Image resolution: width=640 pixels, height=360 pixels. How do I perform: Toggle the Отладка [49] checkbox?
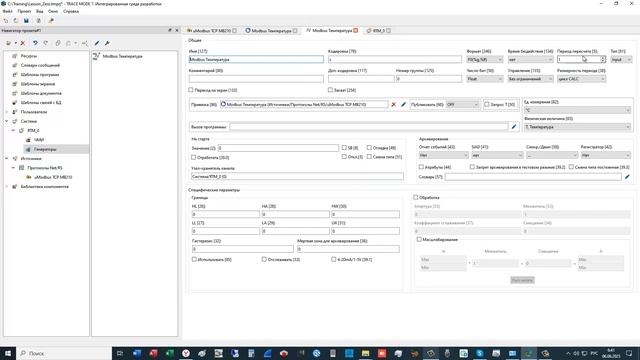369,148
